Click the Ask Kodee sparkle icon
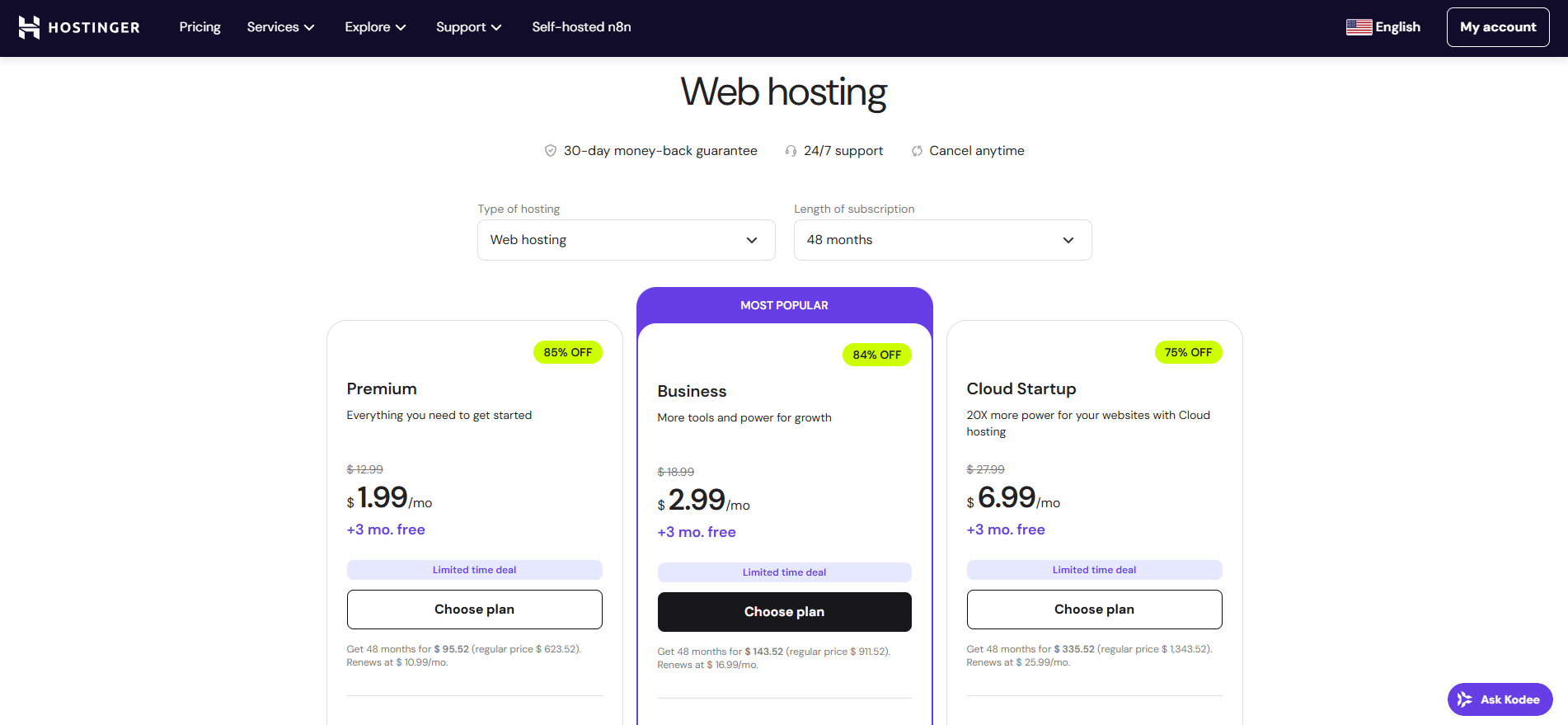The height and width of the screenshot is (725, 1568). point(1464,699)
